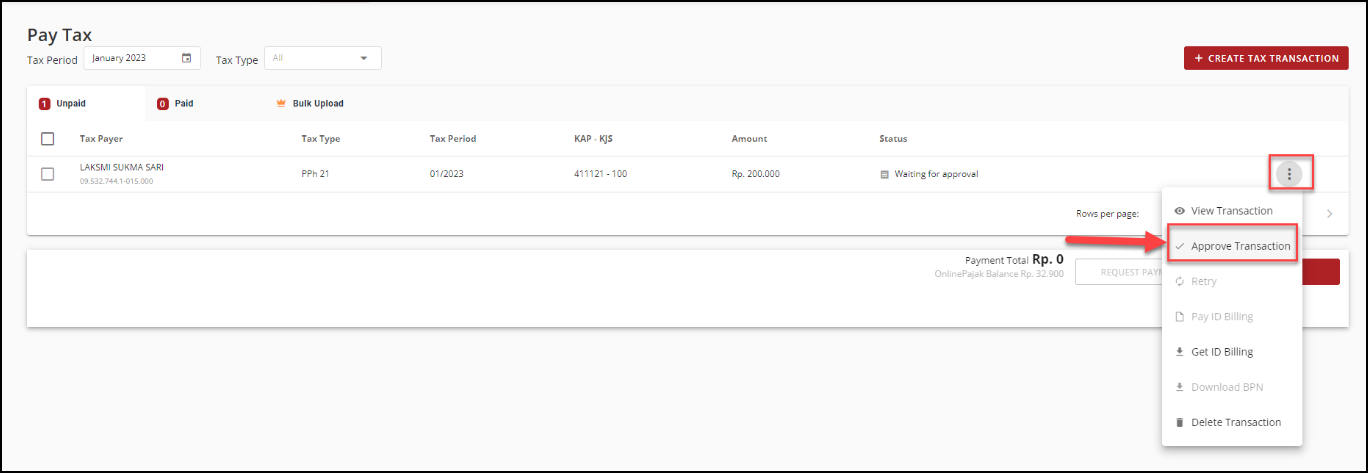Viewport: 1368px width, 473px height.
Task: Check the LAKSMI SUKMA SARI row checkbox
Action: point(47,174)
